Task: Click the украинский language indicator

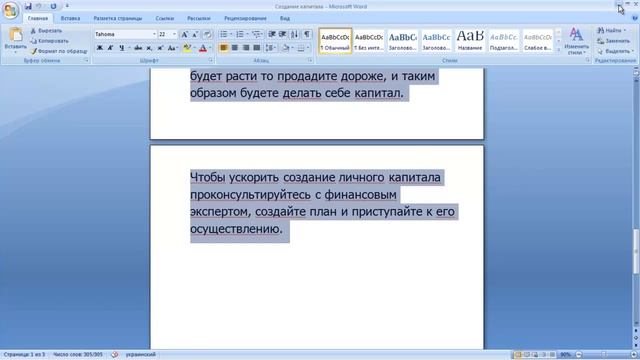Action: tap(140, 355)
